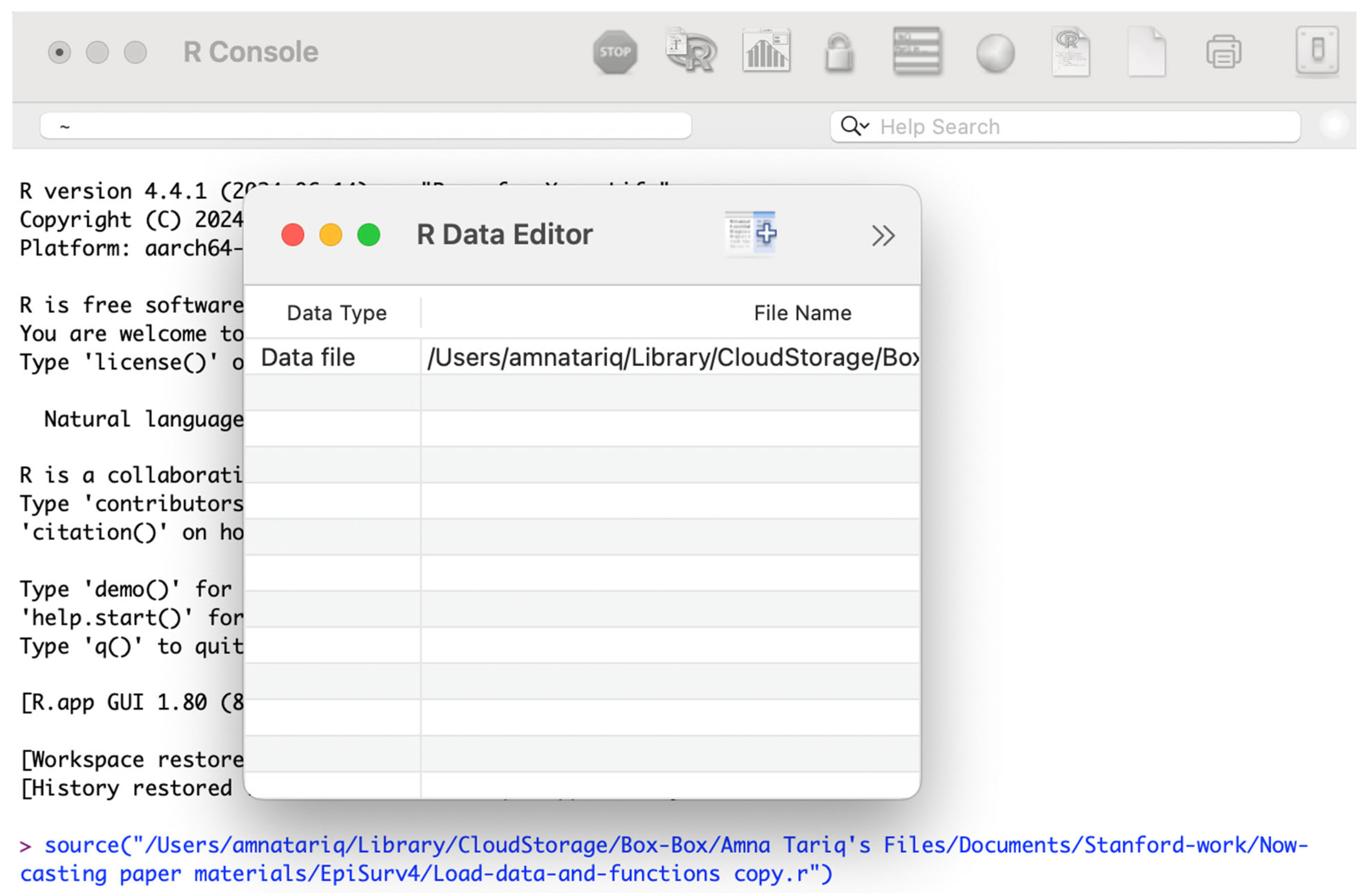Viewport: 1372px width, 893px height.
Task: Click the Data Type column header
Action: click(x=336, y=313)
